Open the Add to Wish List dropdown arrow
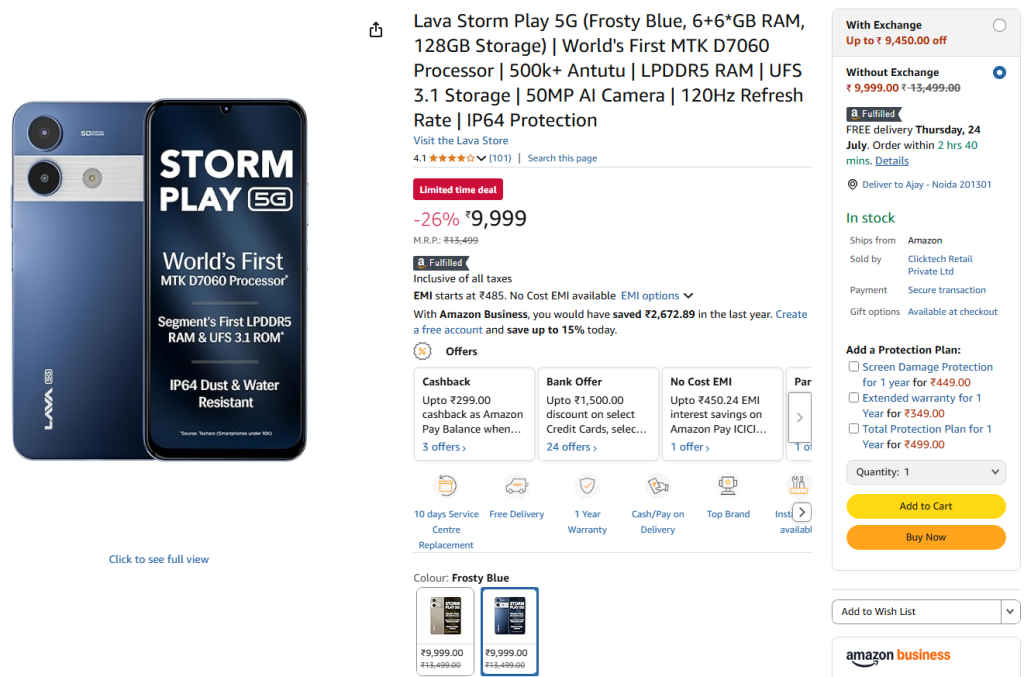The height and width of the screenshot is (677, 1024). (x=1010, y=612)
